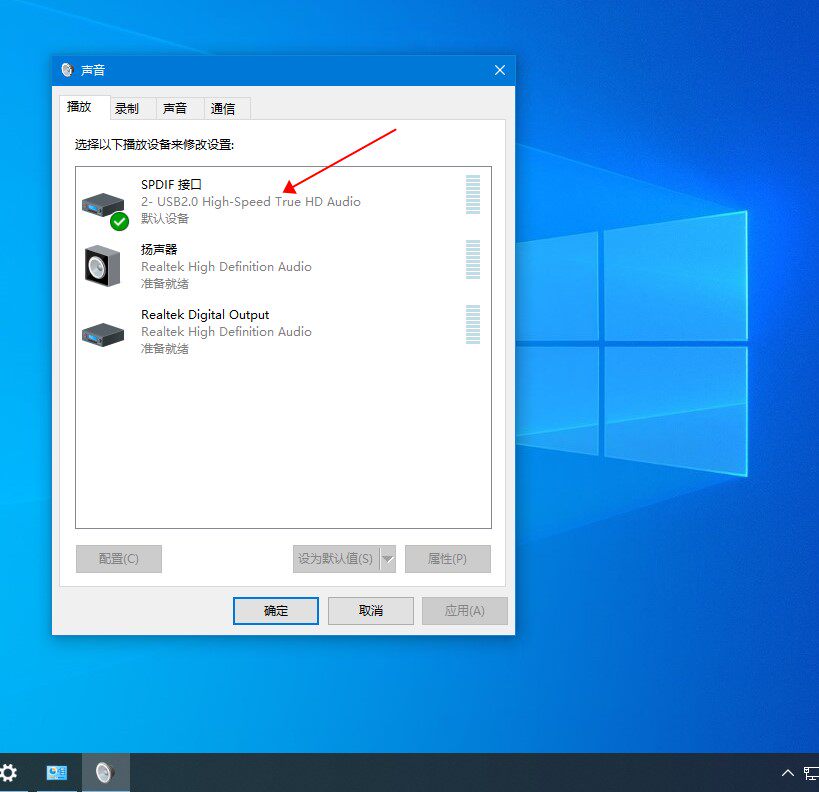819x792 pixels.
Task: Select the 扬声器 device name
Action: click(159, 249)
